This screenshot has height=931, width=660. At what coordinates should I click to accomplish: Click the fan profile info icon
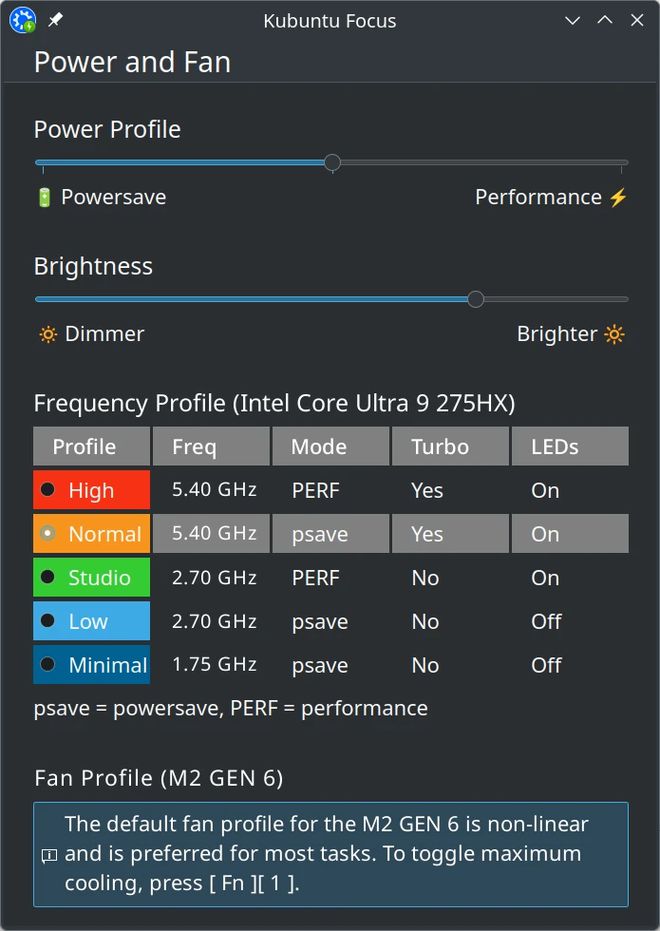click(x=49, y=855)
